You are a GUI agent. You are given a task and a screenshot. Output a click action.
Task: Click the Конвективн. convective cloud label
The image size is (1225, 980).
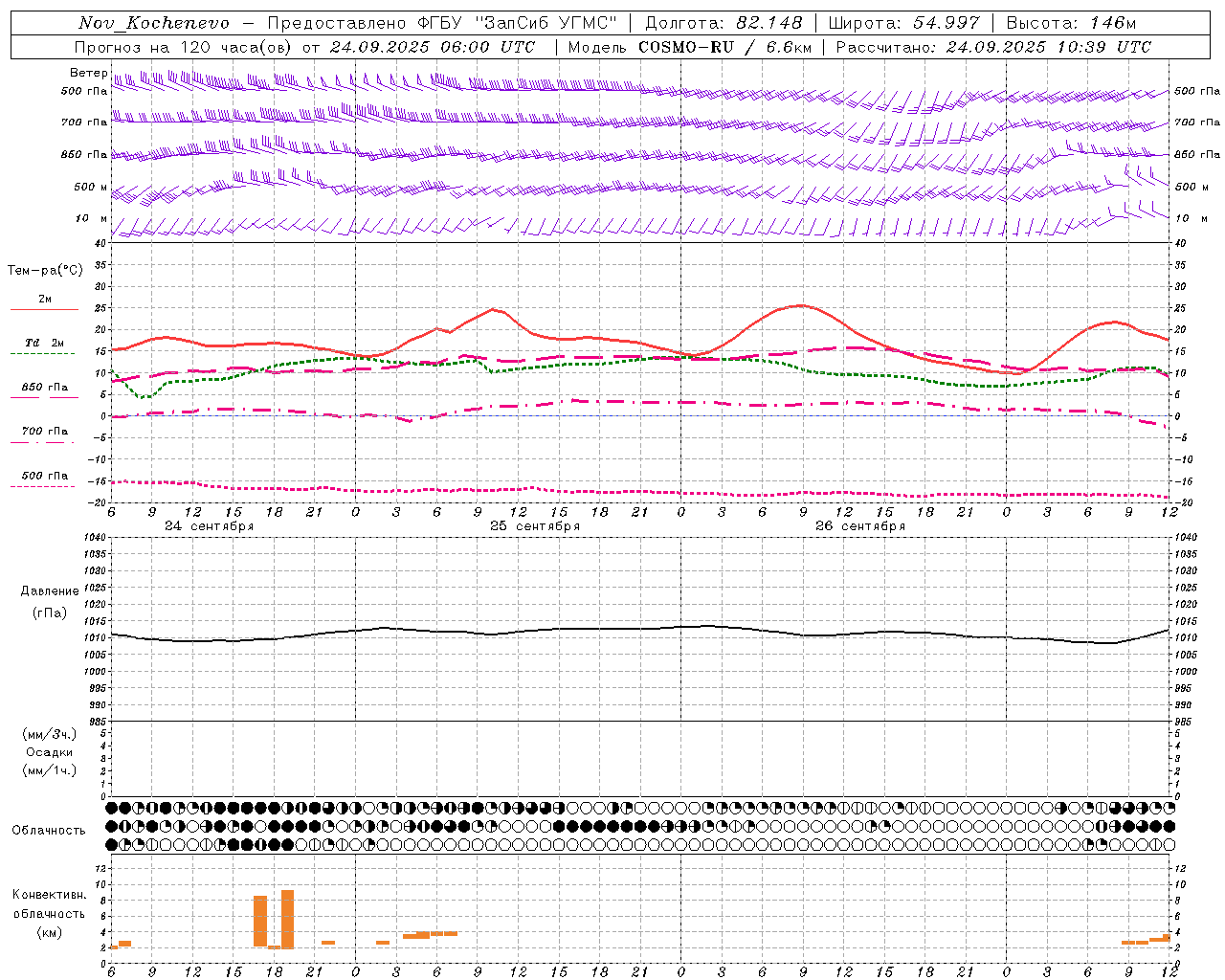tap(50, 895)
